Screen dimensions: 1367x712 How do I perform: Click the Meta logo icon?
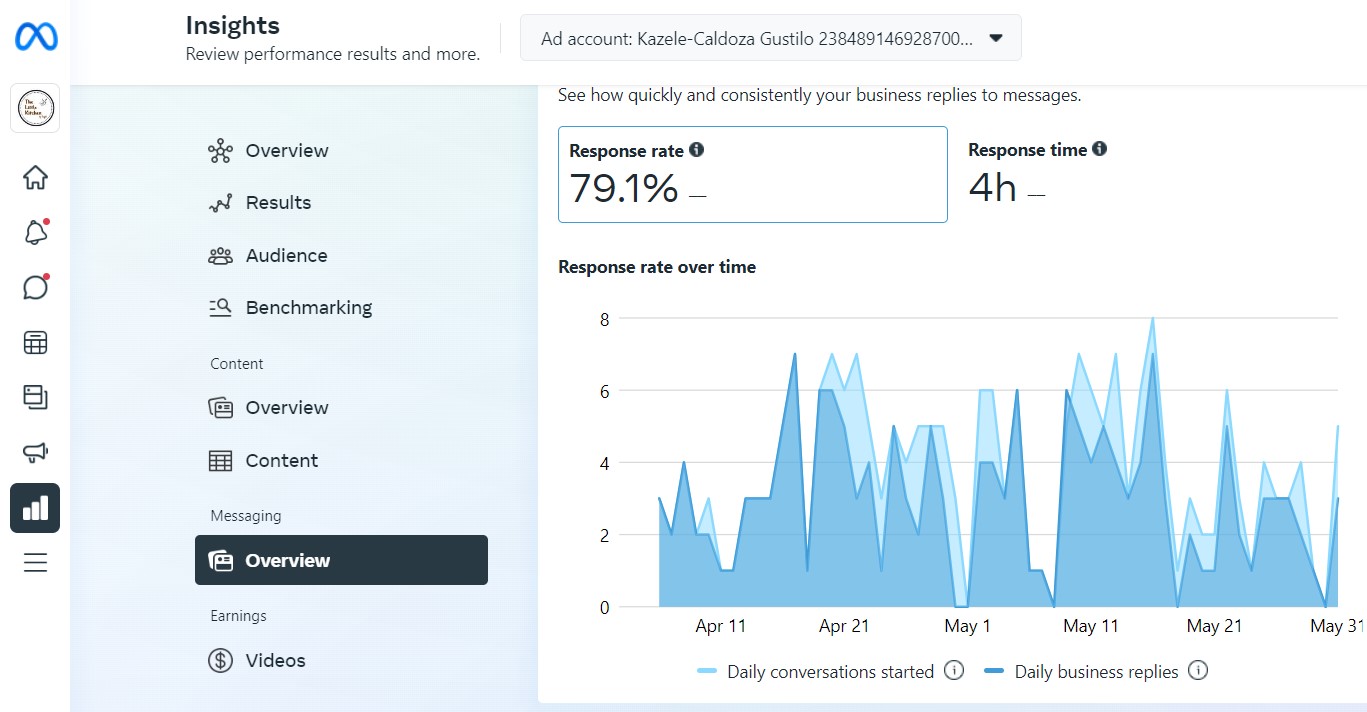36,38
